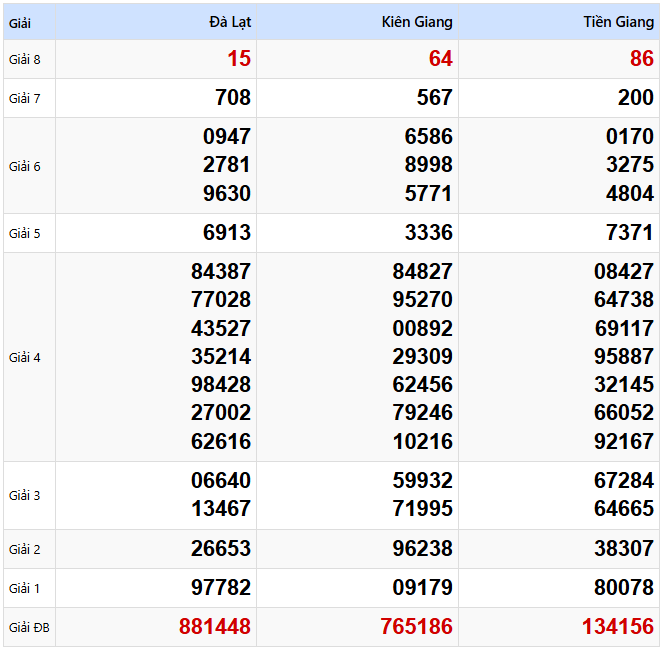Select the Giải 8 row label

(25, 59)
